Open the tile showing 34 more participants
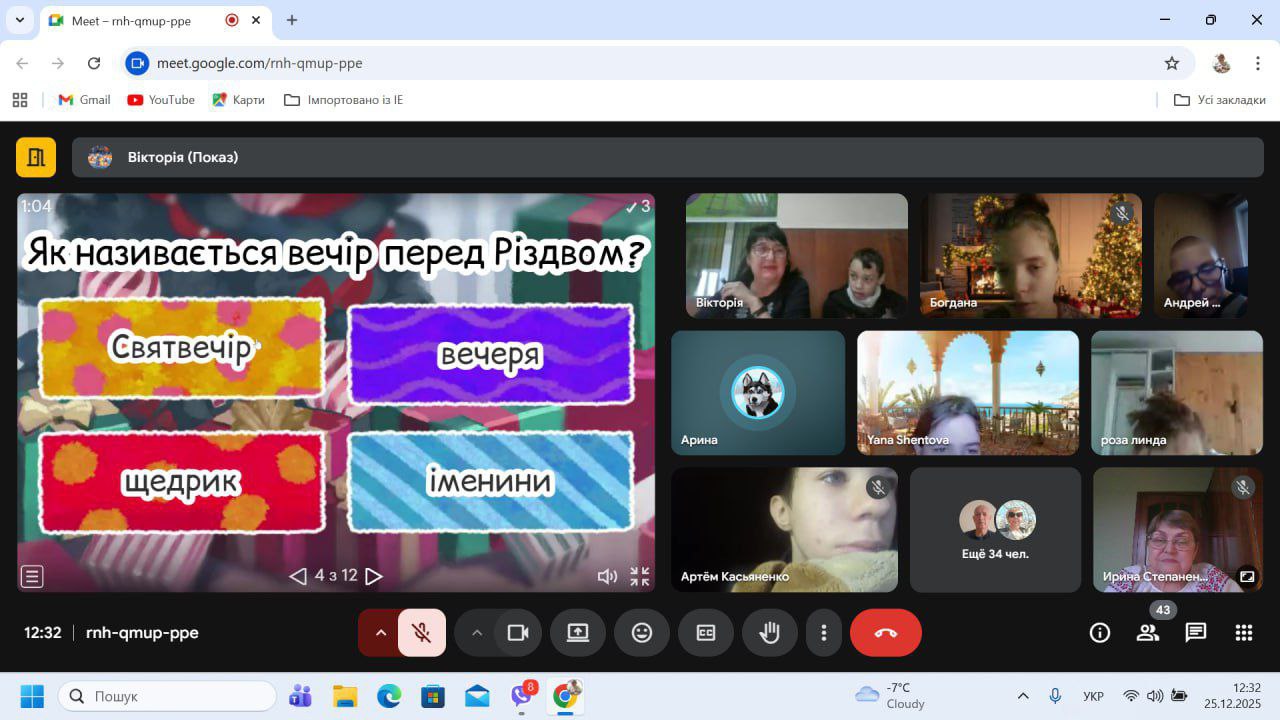 (995, 530)
